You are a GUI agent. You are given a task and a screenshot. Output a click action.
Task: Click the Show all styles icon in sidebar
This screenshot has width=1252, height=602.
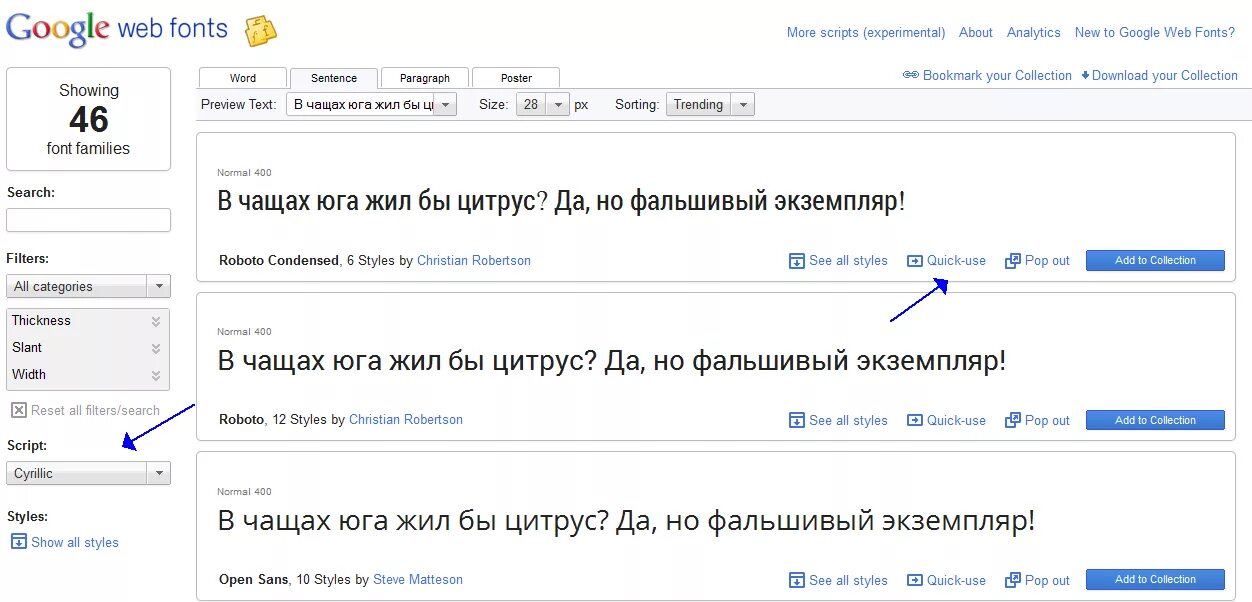click(x=19, y=542)
